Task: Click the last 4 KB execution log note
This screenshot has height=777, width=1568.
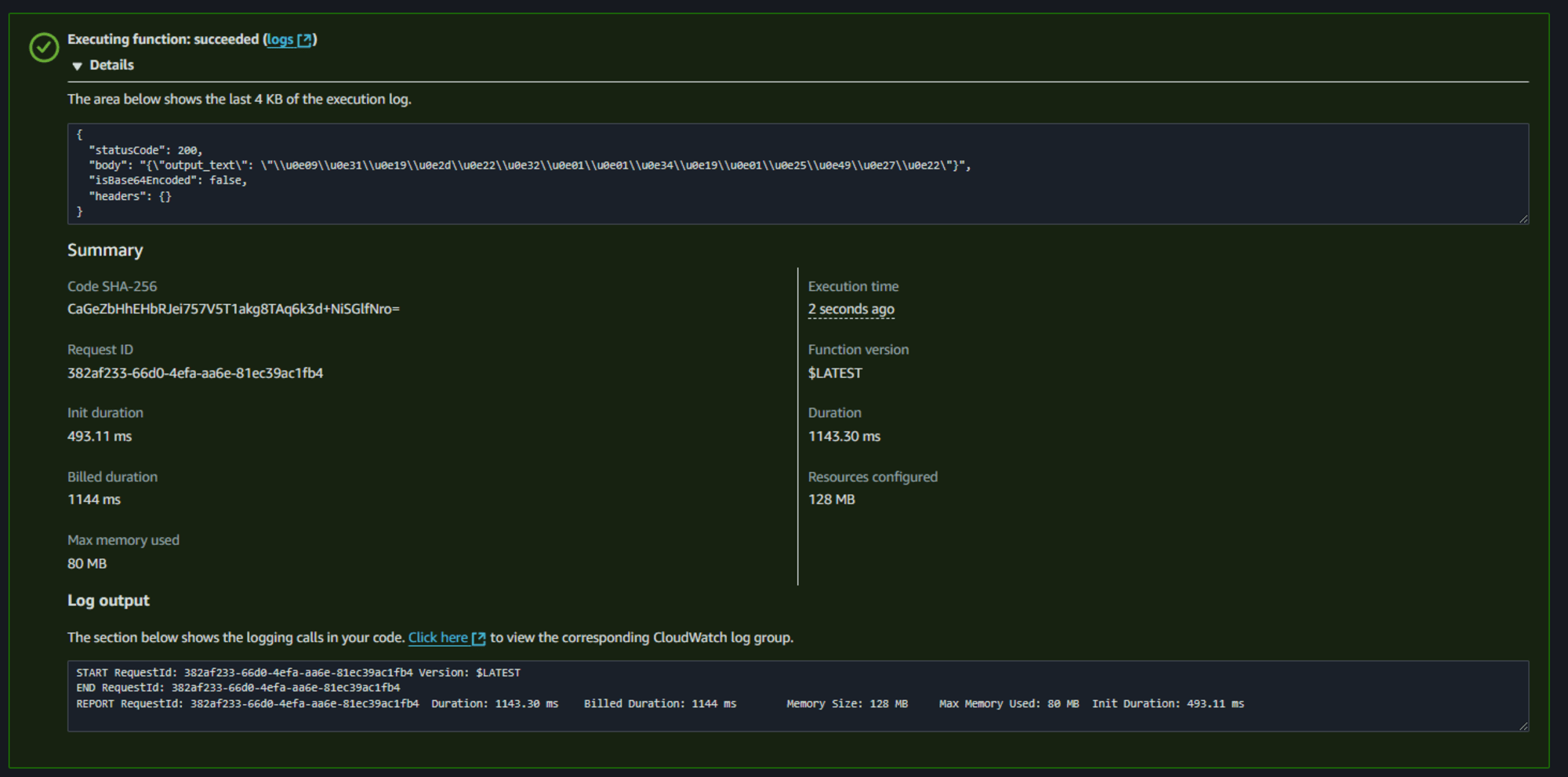Action: pyautogui.click(x=239, y=99)
